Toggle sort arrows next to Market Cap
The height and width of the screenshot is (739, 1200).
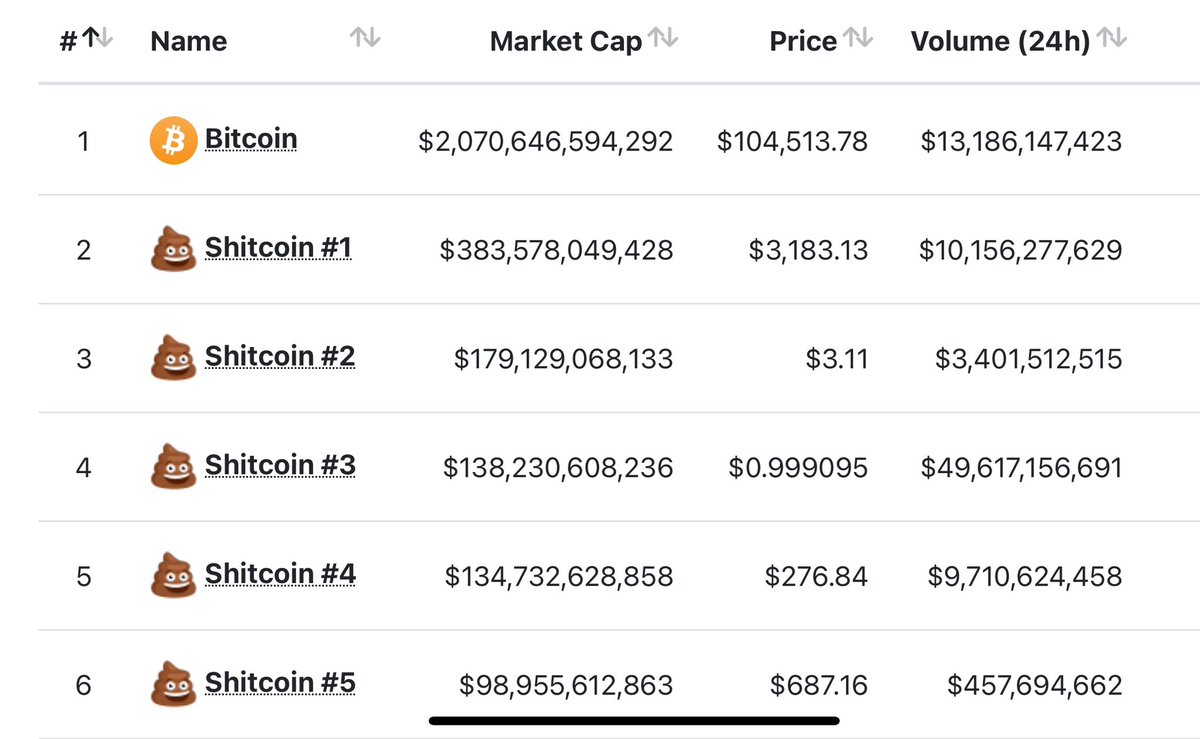pyautogui.click(x=663, y=38)
